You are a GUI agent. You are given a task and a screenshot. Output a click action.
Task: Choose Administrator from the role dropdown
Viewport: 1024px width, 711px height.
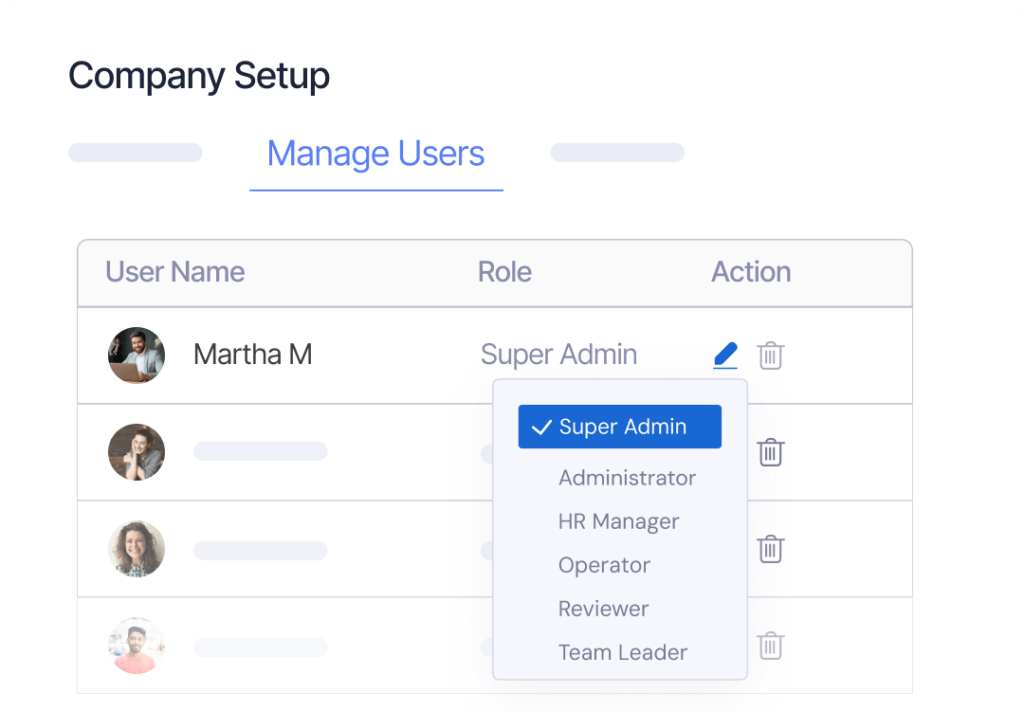click(x=627, y=478)
